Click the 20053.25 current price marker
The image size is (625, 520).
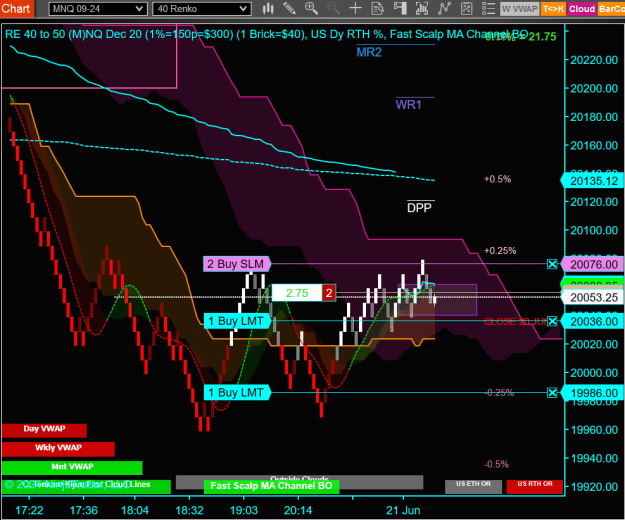(x=594, y=297)
